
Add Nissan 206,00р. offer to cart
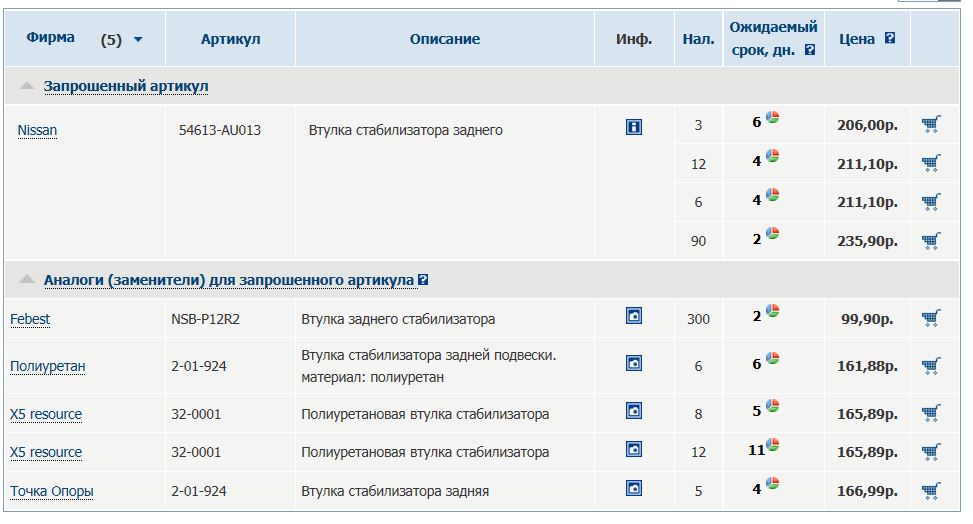click(931, 125)
